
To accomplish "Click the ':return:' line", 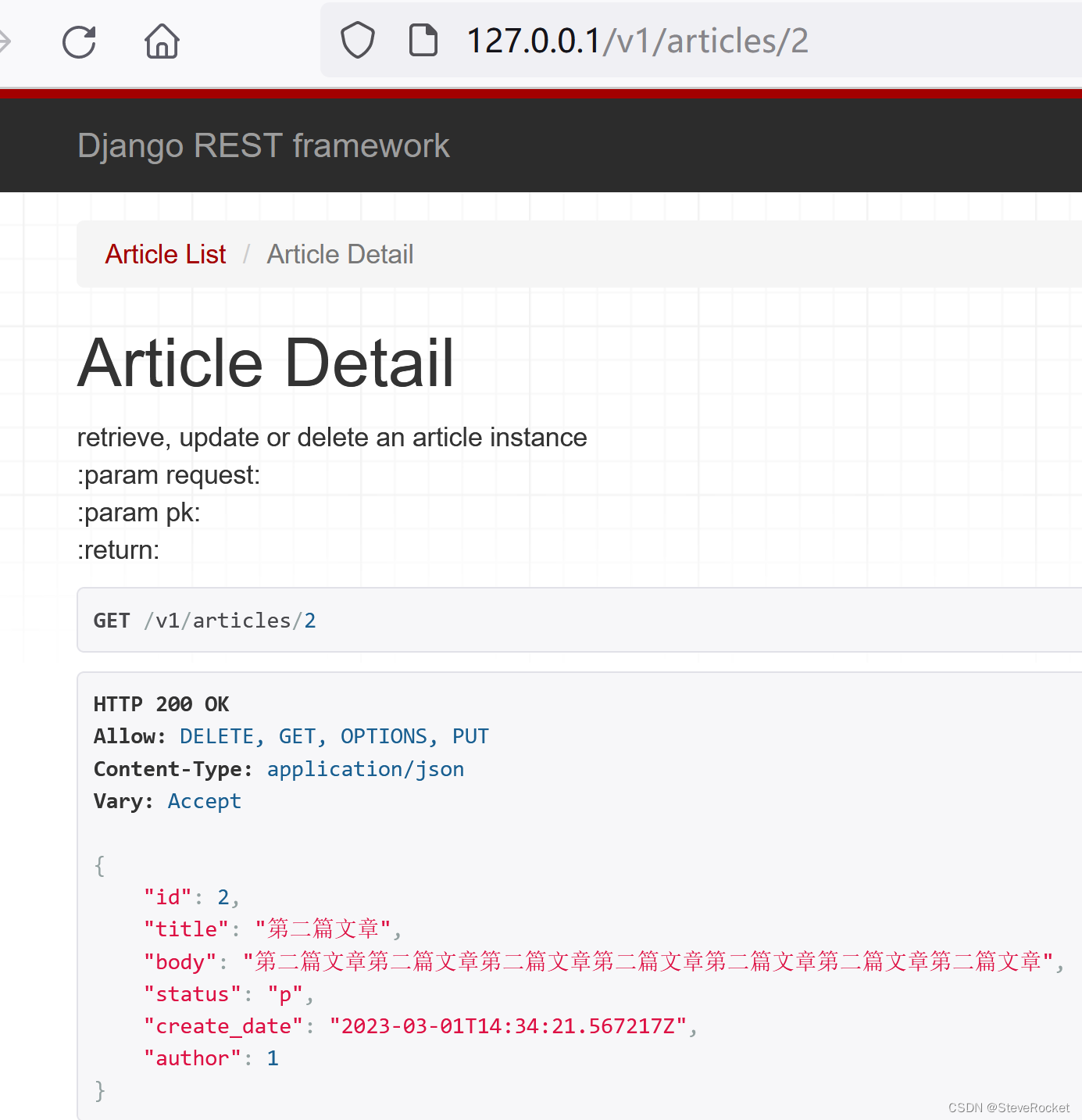I will click(118, 550).
